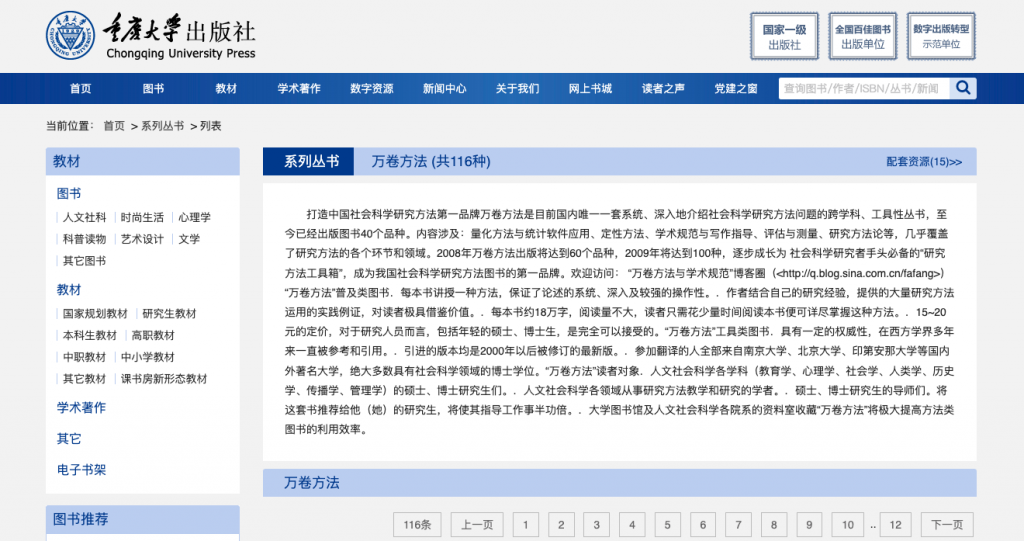Click sidebar heading 学术著作
1024x541 pixels.
[81, 407]
